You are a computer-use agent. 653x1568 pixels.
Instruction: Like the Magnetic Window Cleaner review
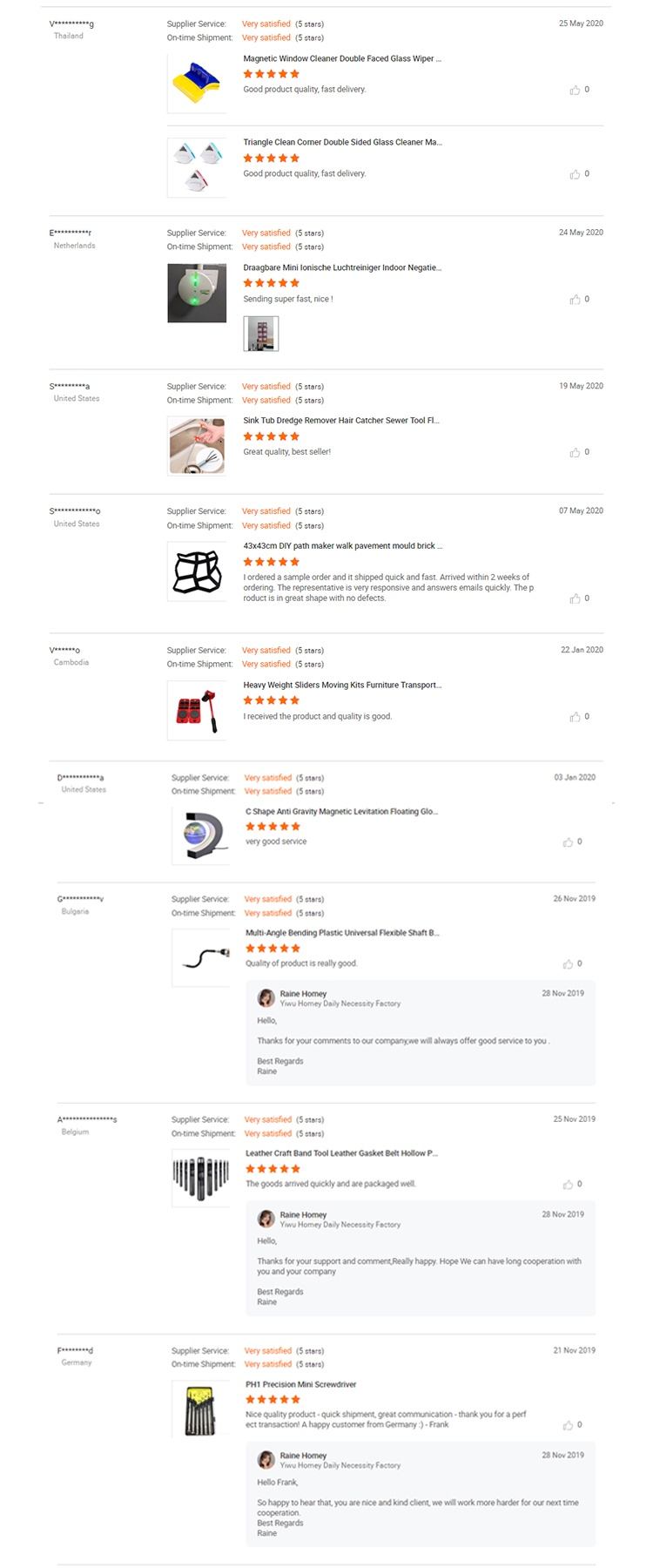point(575,90)
